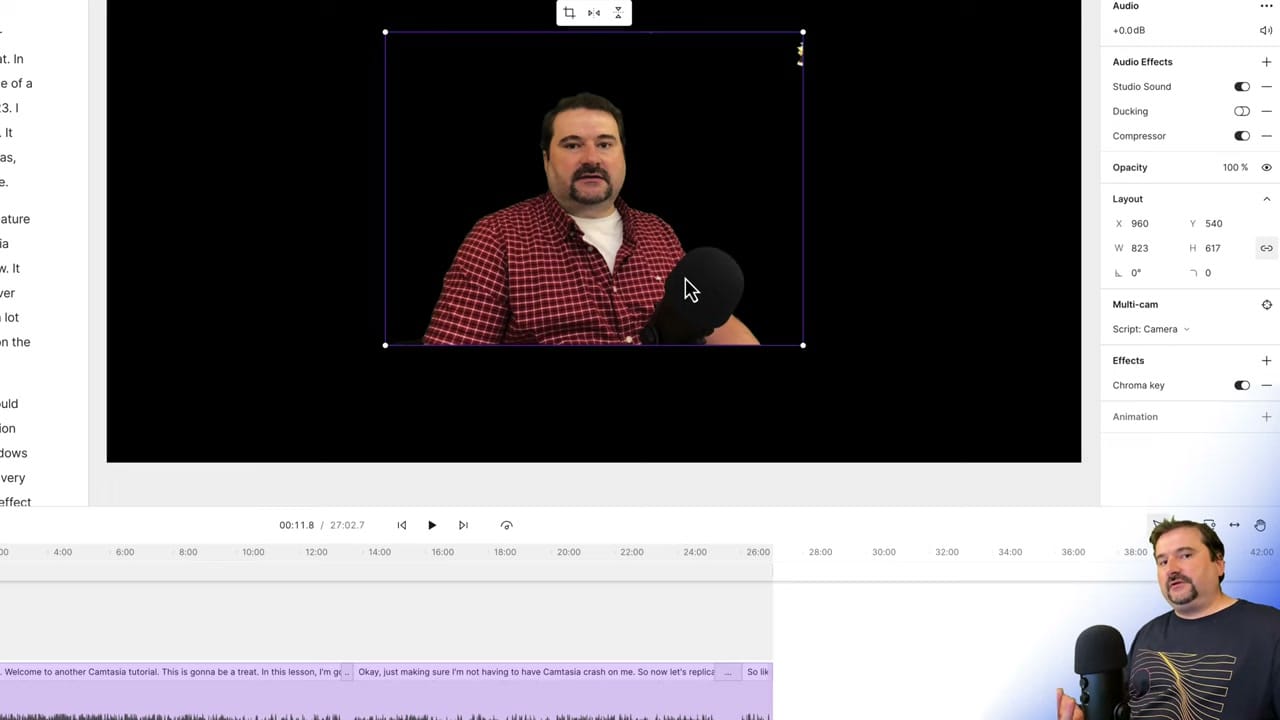Mute audio using the speaker icon
Viewport: 1280px width, 720px height.
1266,30
